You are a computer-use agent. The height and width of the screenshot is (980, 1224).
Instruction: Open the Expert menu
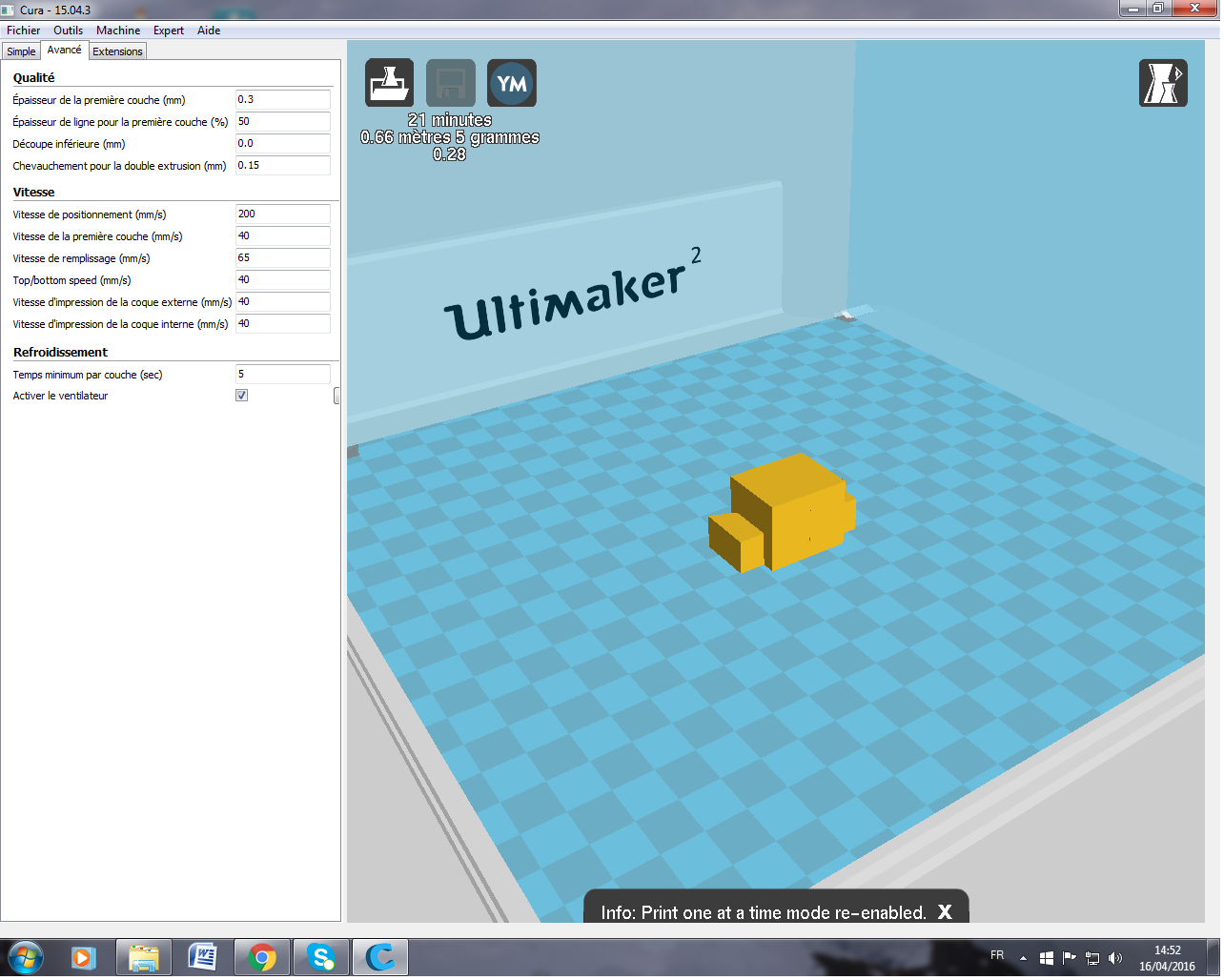(x=169, y=31)
